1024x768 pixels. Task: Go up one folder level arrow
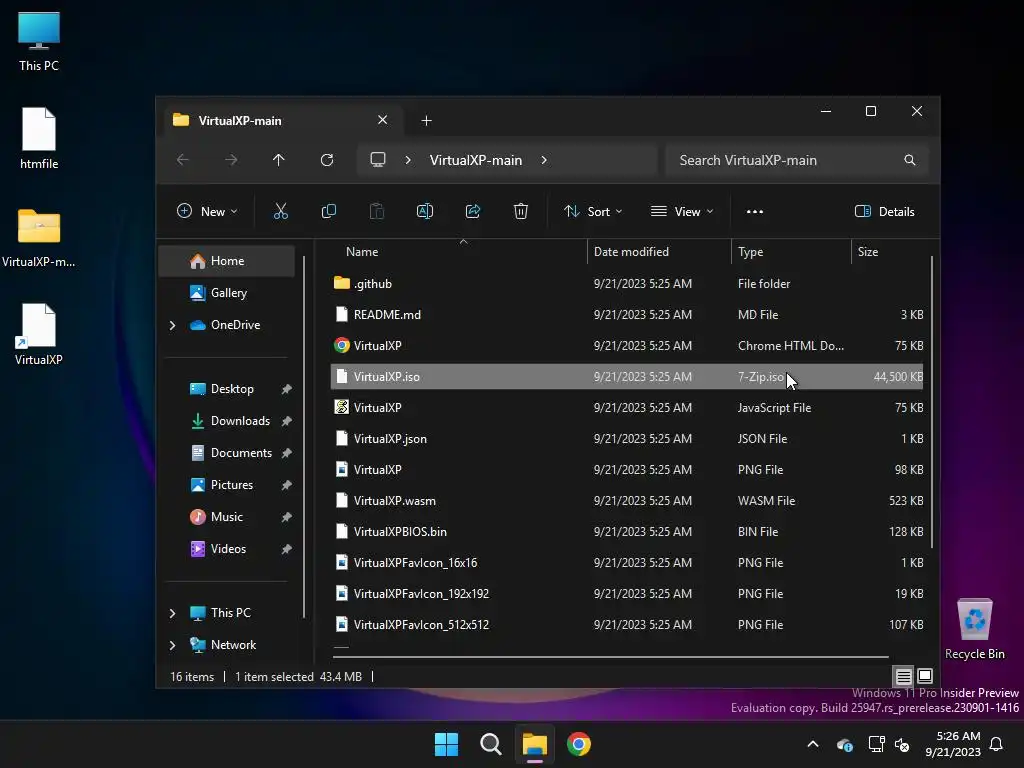279,160
